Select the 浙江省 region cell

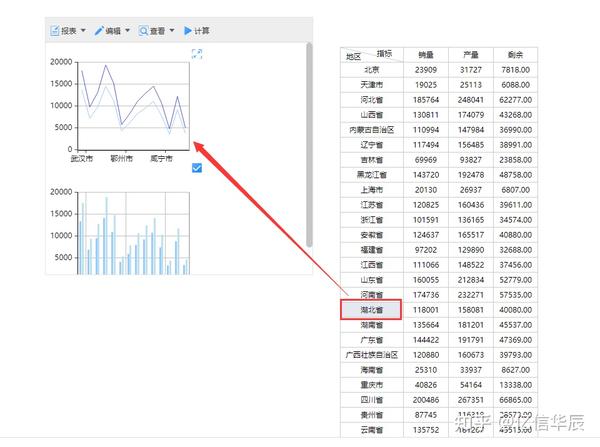(x=372, y=220)
